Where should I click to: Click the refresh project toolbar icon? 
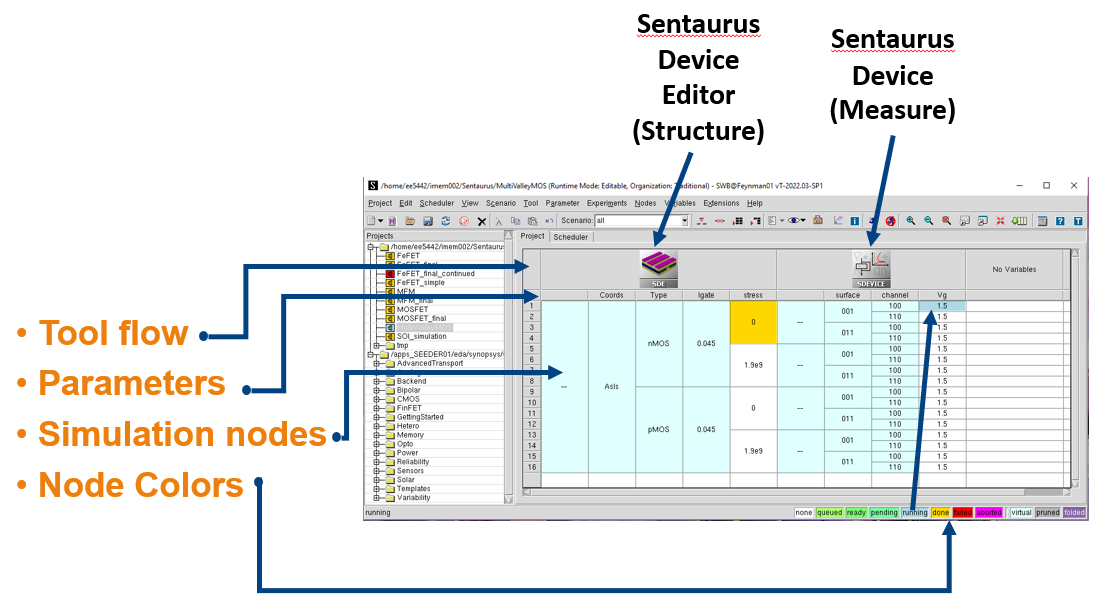pyautogui.click(x=445, y=220)
